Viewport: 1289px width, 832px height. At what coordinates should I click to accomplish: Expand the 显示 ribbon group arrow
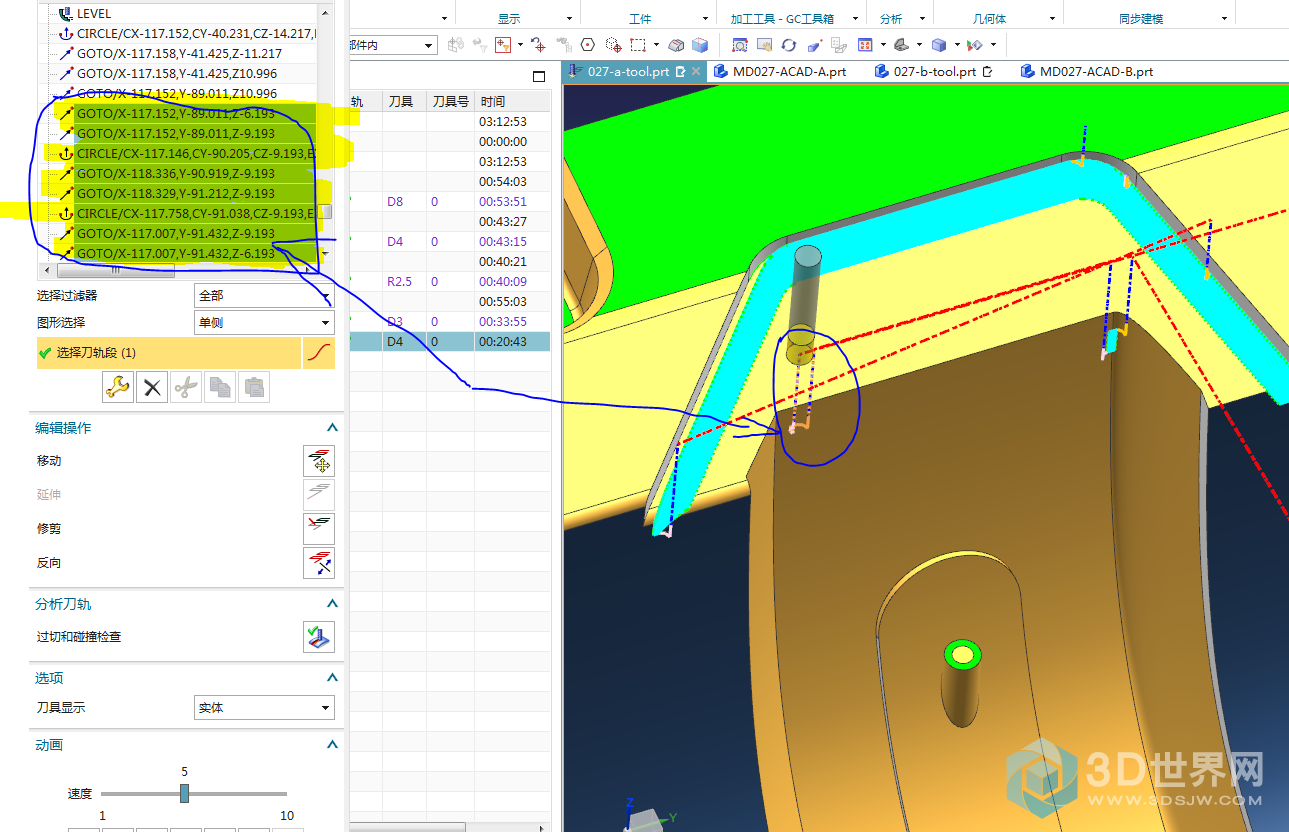pyautogui.click(x=569, y=19)
